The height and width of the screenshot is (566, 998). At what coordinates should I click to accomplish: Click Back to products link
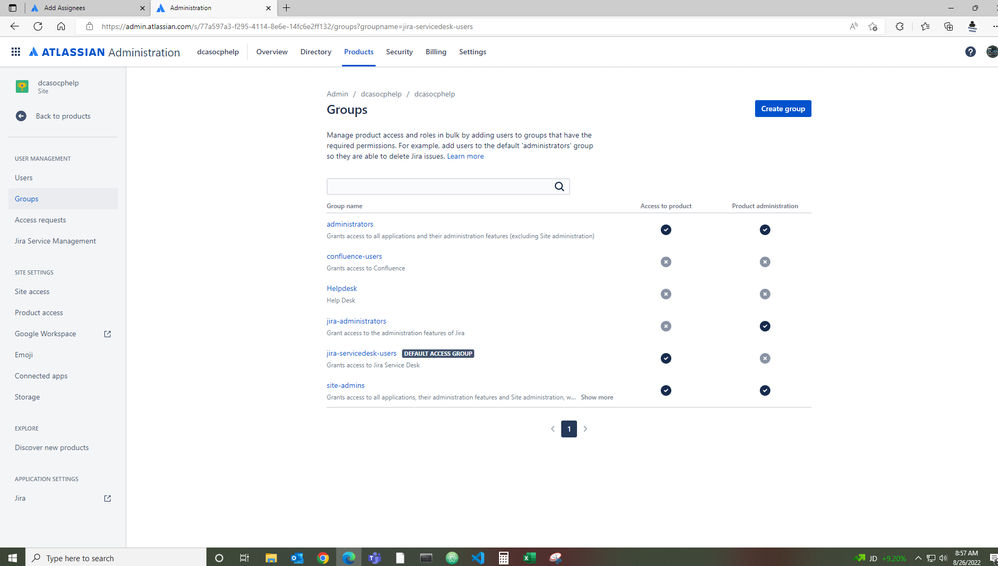(63, 116)
